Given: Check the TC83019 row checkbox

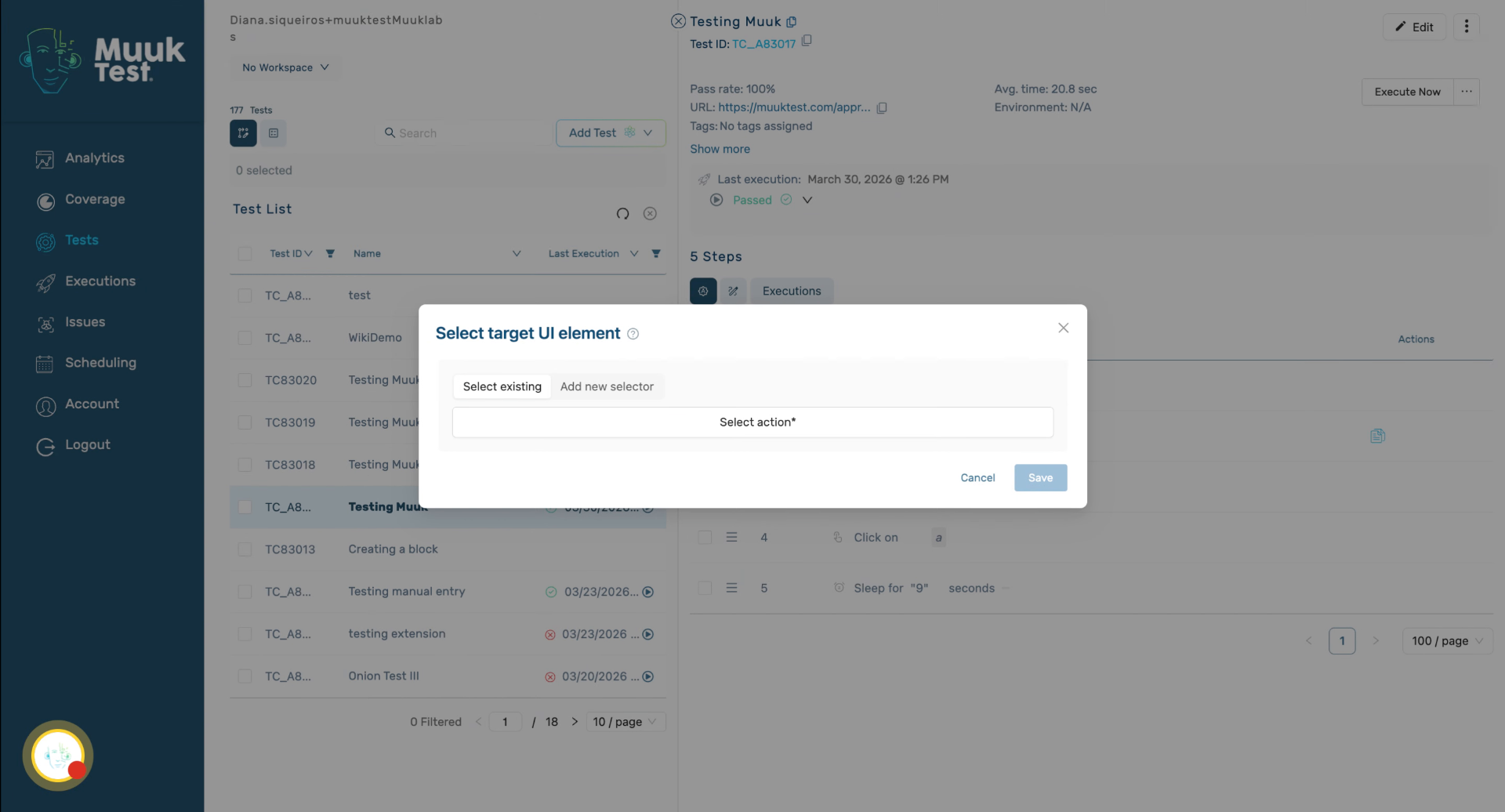Looking at the screenshot, I should 245,422.
